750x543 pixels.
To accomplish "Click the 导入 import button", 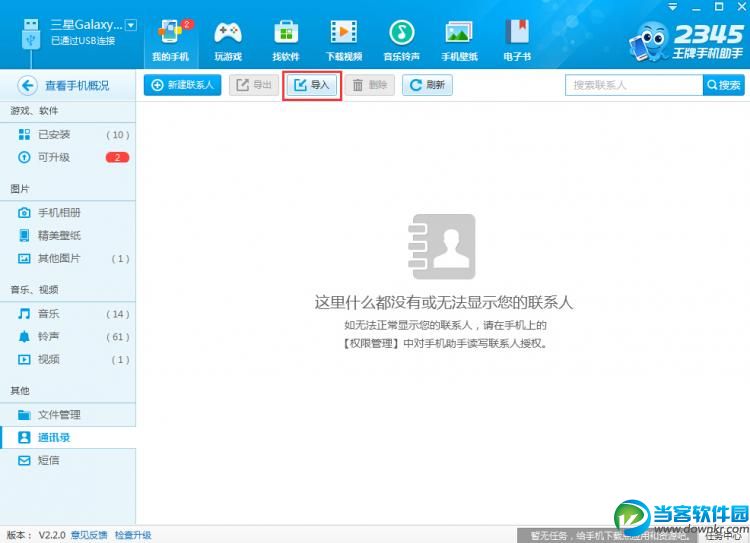I will click(x=312, y=85).
